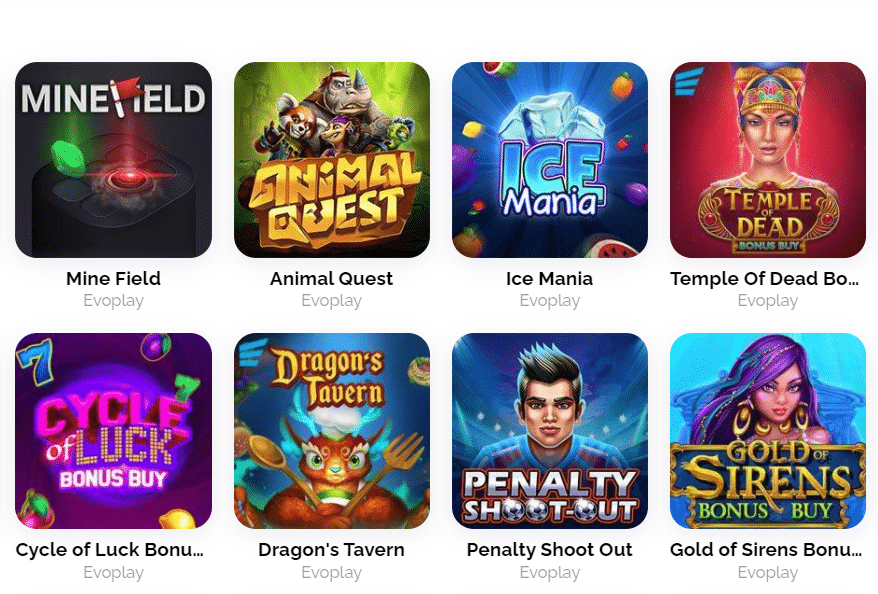Click Evoplay provider under Mine Field
Screen dimensions: 878x594
tap(114, 301)
